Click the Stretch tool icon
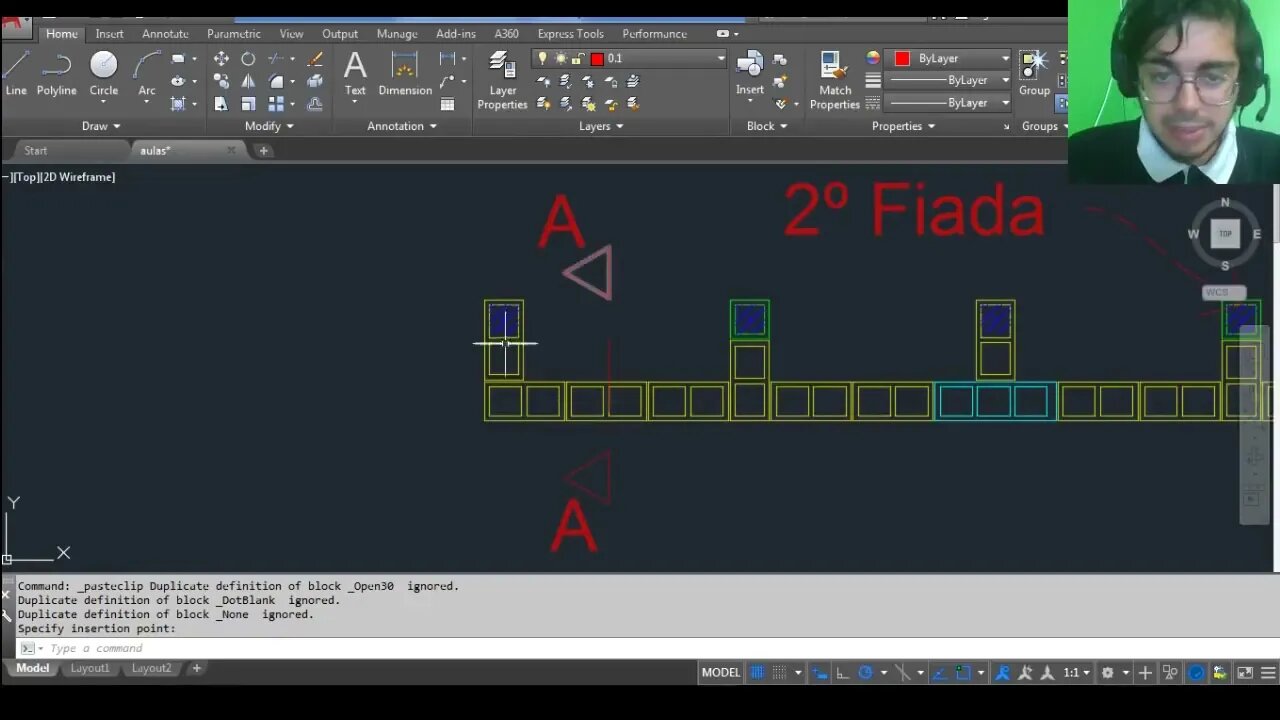The width and height of the screenshot is (1280, 720). point(221,104)
